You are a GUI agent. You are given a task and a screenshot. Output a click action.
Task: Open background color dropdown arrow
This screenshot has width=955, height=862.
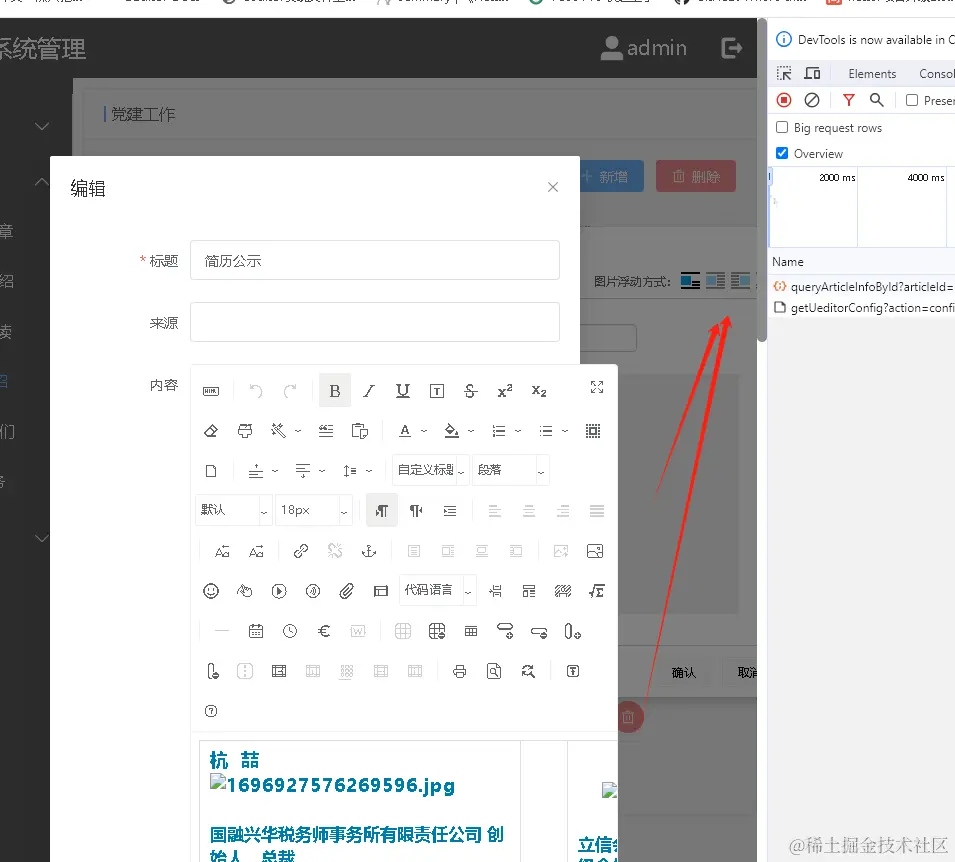click(x=471, y=431)
